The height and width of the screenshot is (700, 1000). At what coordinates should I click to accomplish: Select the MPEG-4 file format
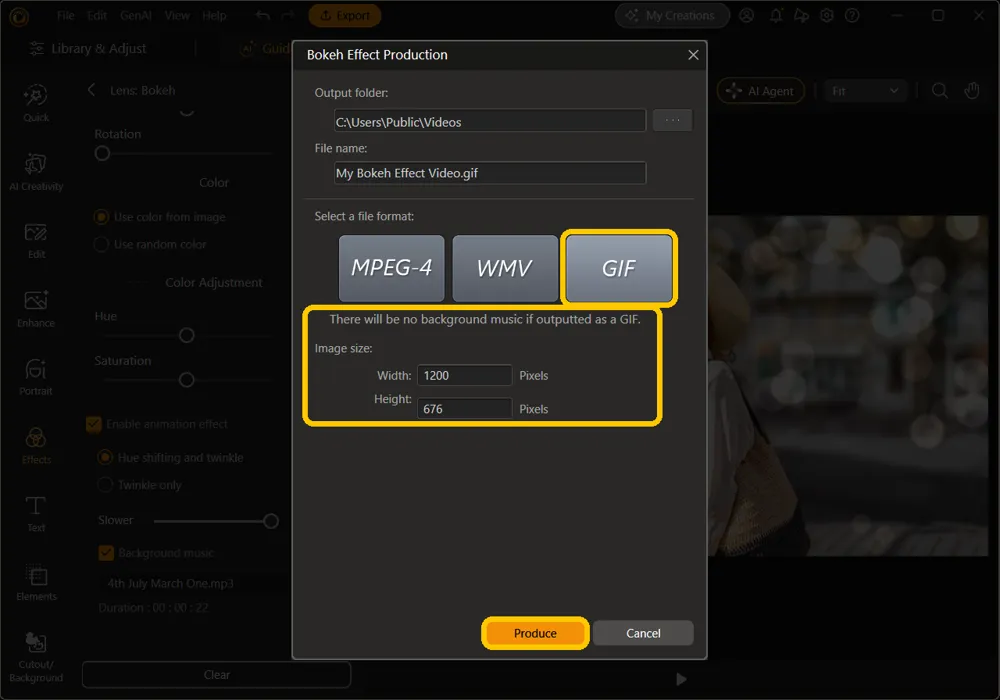[x=392, y=268]
